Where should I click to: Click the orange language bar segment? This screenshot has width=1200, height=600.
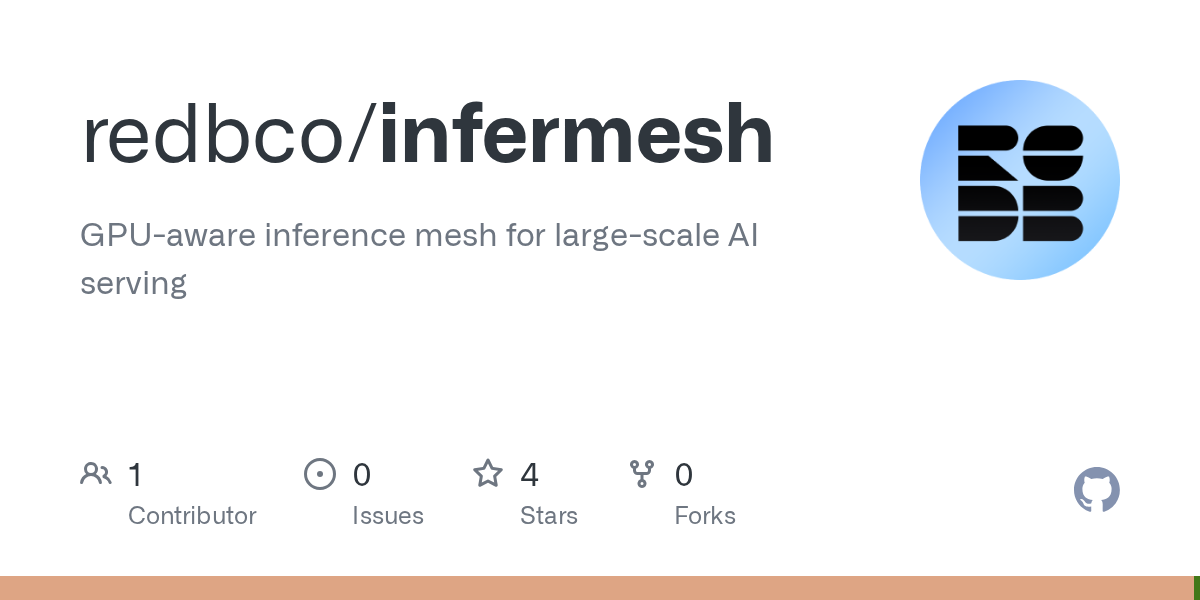coord(596,588)
